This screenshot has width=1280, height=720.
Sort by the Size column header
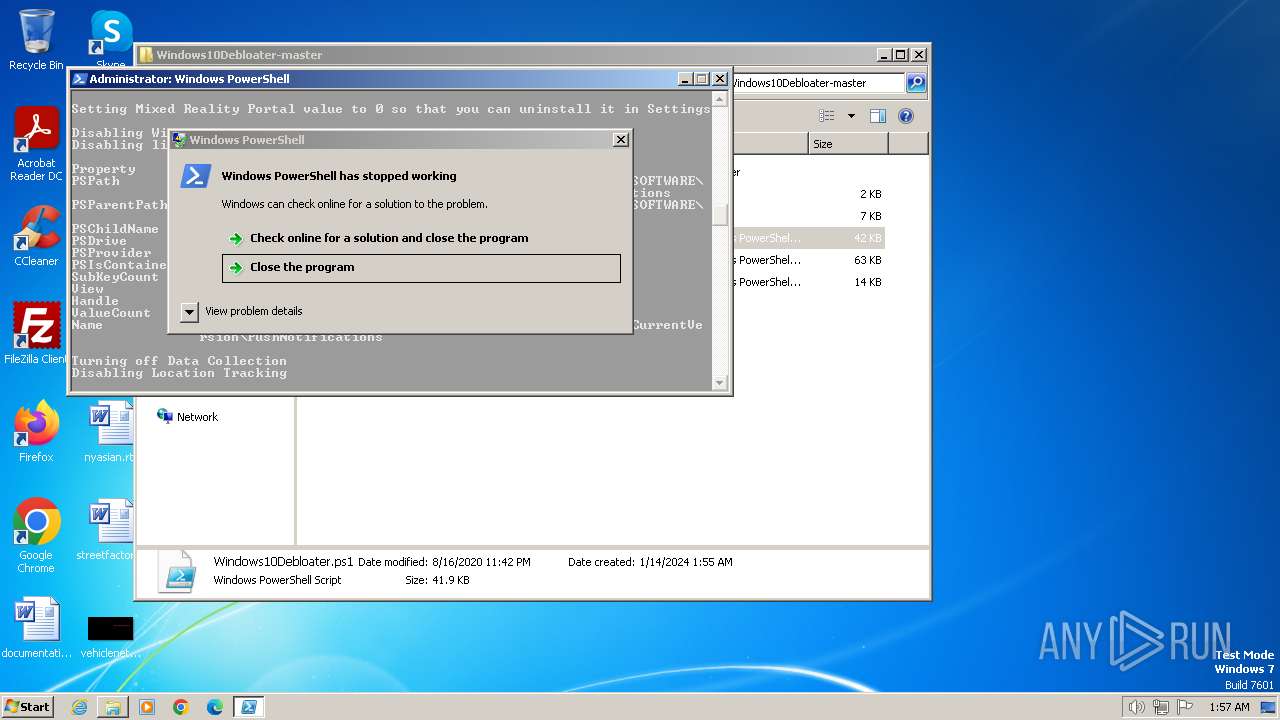(847, 144)
